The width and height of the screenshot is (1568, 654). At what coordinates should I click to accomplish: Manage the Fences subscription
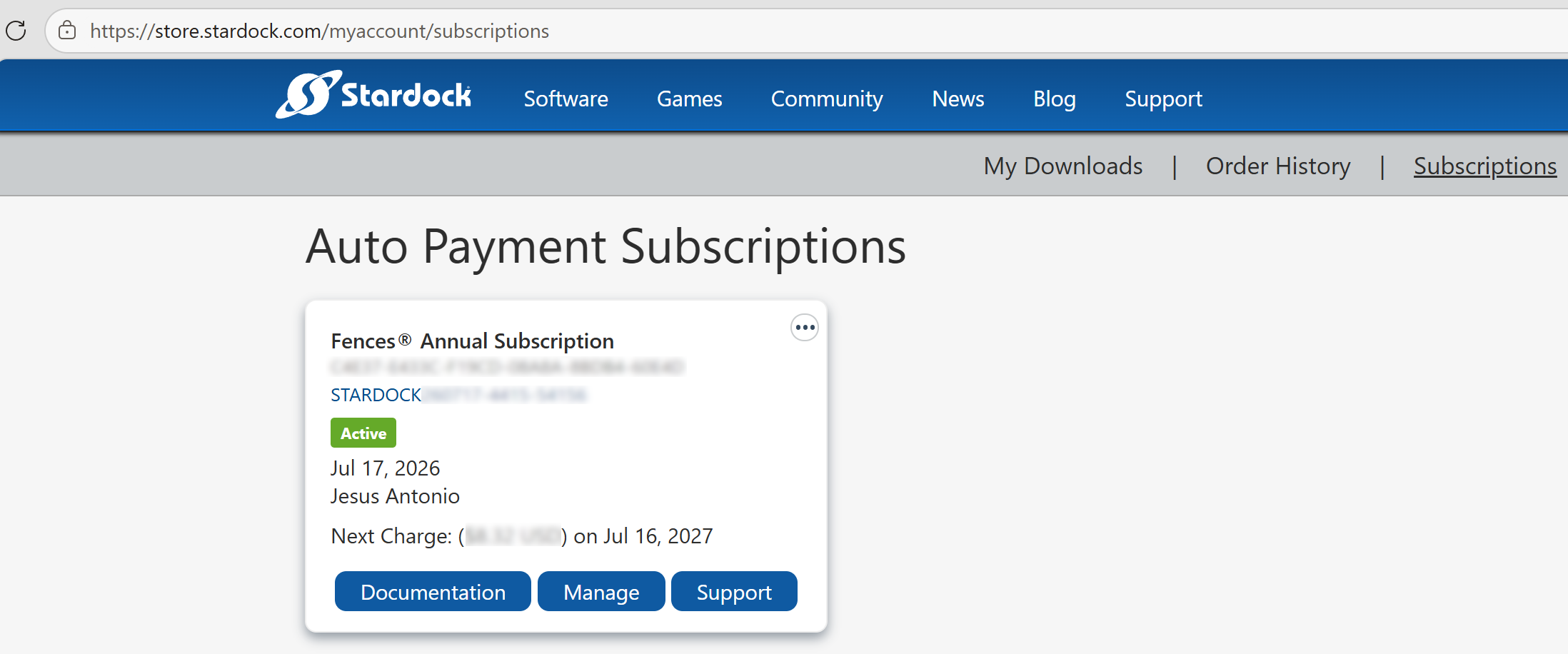coord(601,591)
